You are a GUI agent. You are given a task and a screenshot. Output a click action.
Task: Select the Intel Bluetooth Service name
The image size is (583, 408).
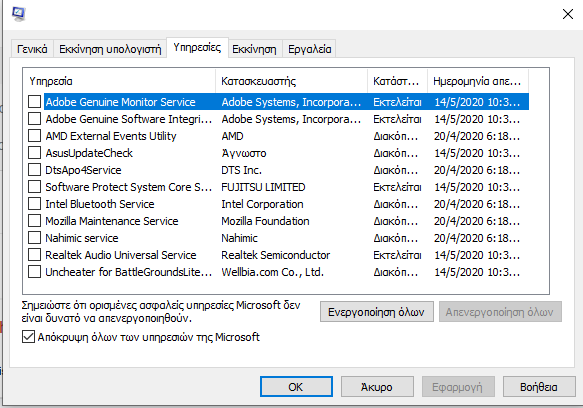click(100, 204)
